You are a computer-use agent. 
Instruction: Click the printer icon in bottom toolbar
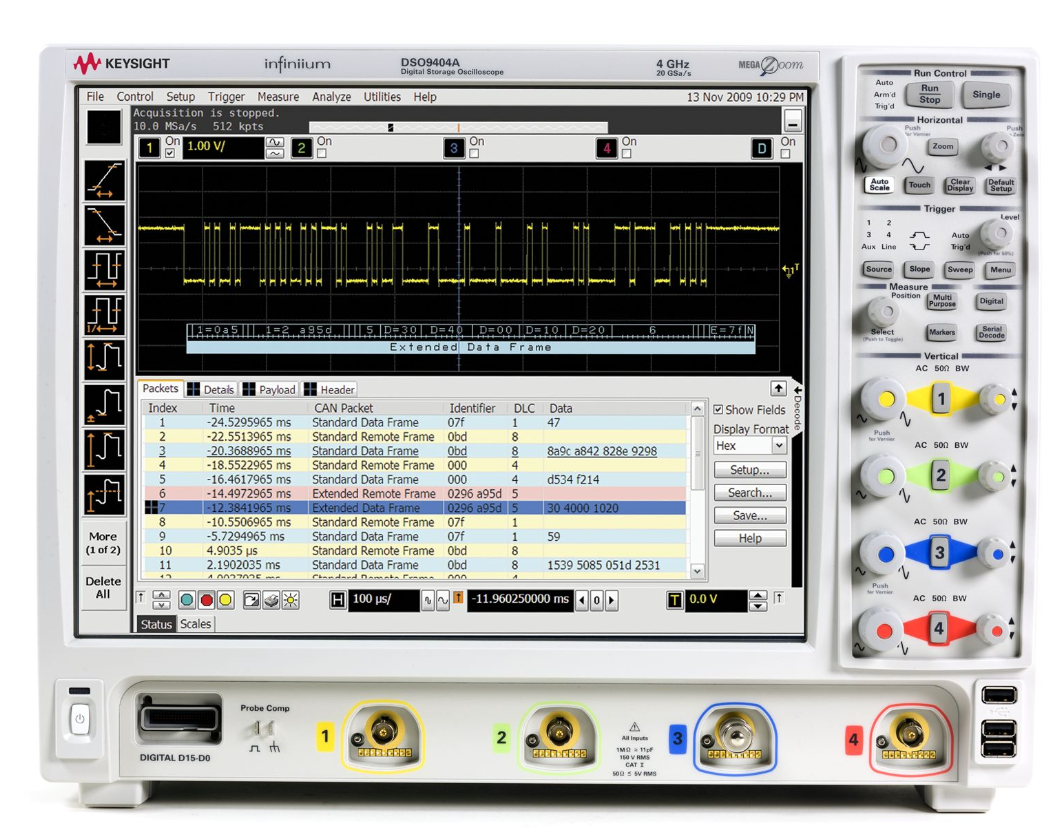tap(272, 600)
